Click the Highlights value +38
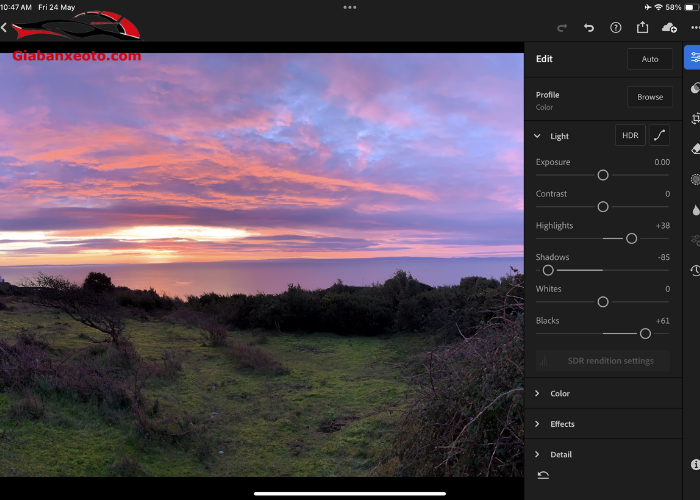Viewport: 700px width, 500px height. (x=663, y=225)
